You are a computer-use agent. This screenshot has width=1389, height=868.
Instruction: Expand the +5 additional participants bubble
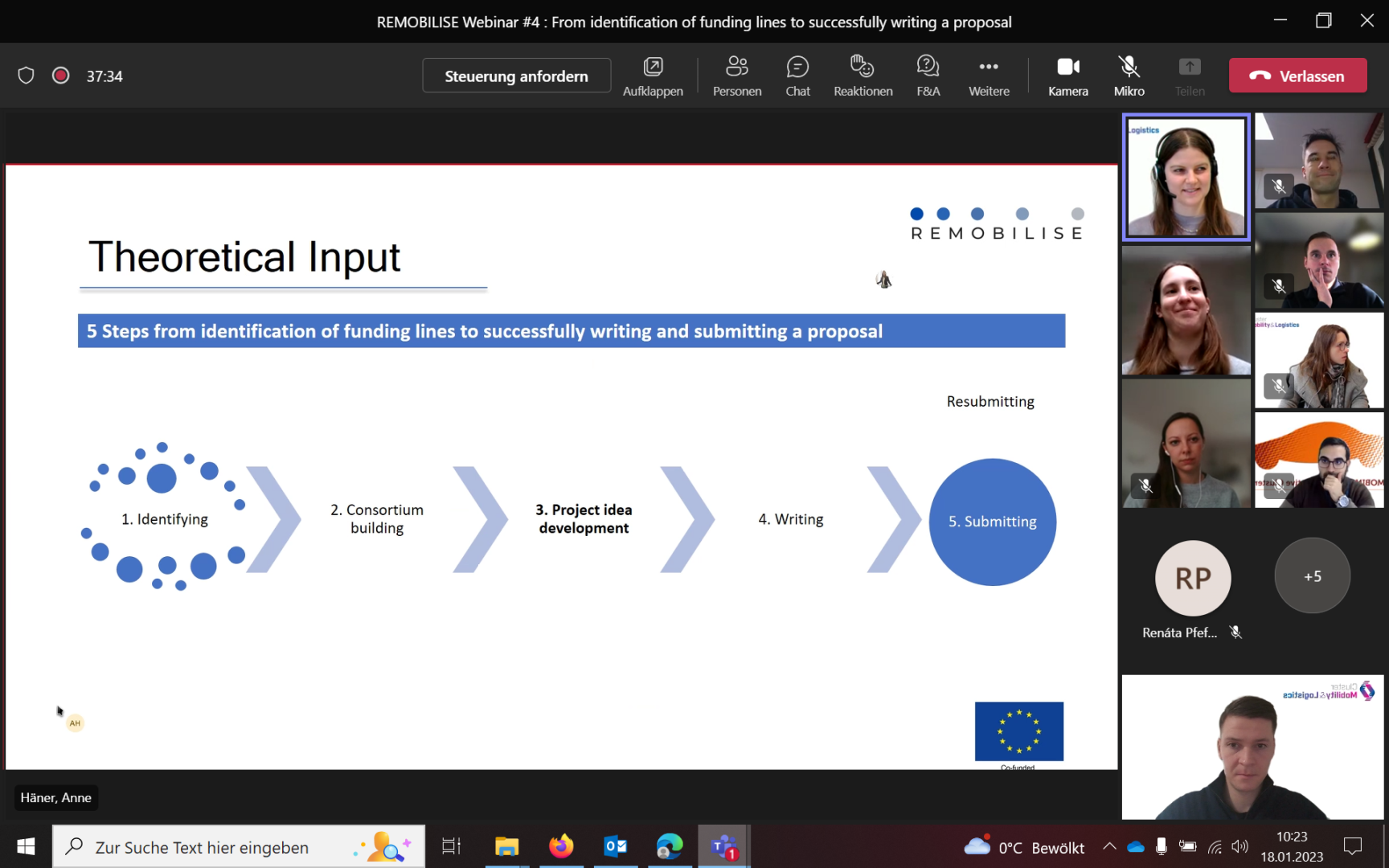[1312, 576]
